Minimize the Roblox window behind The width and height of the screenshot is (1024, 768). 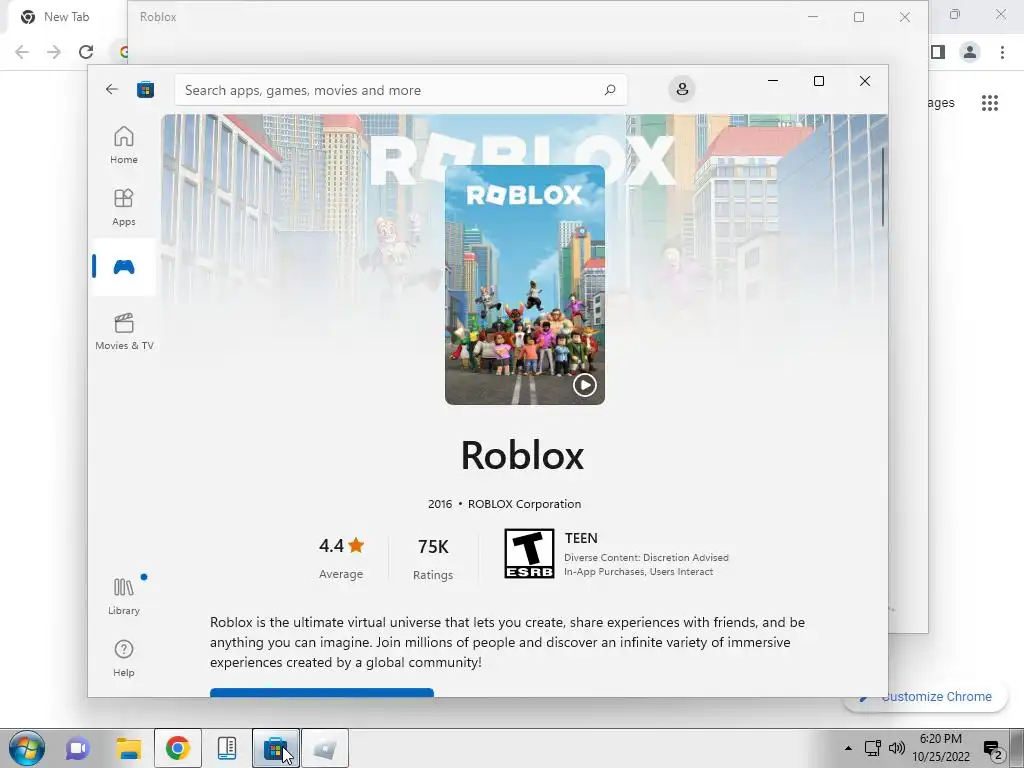[813, 18]
